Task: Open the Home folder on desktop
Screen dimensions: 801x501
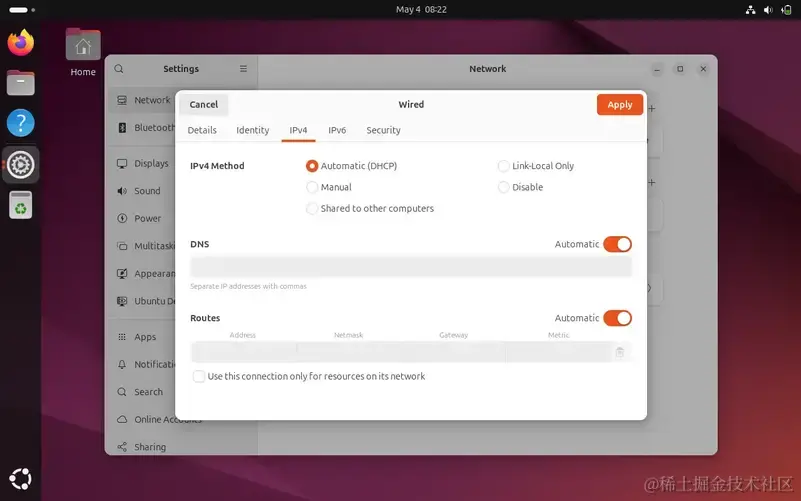Action: (83, 53)
